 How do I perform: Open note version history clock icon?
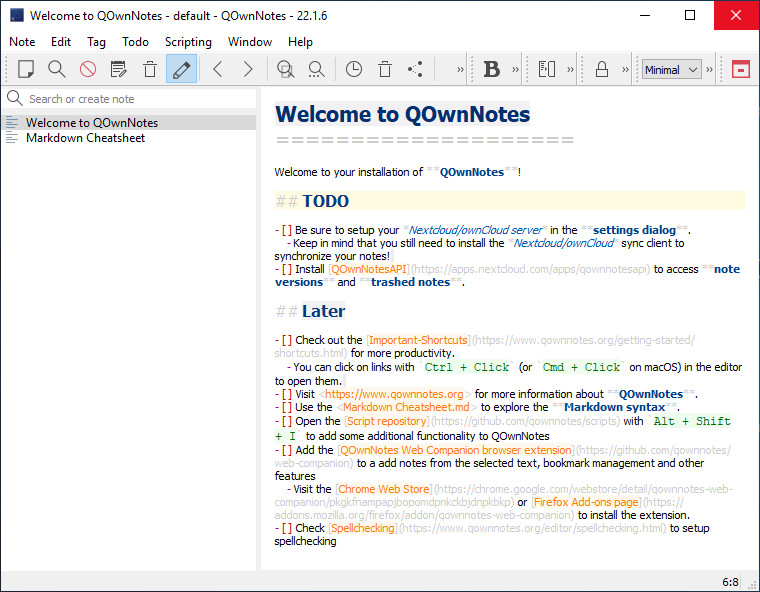point(354,70)
